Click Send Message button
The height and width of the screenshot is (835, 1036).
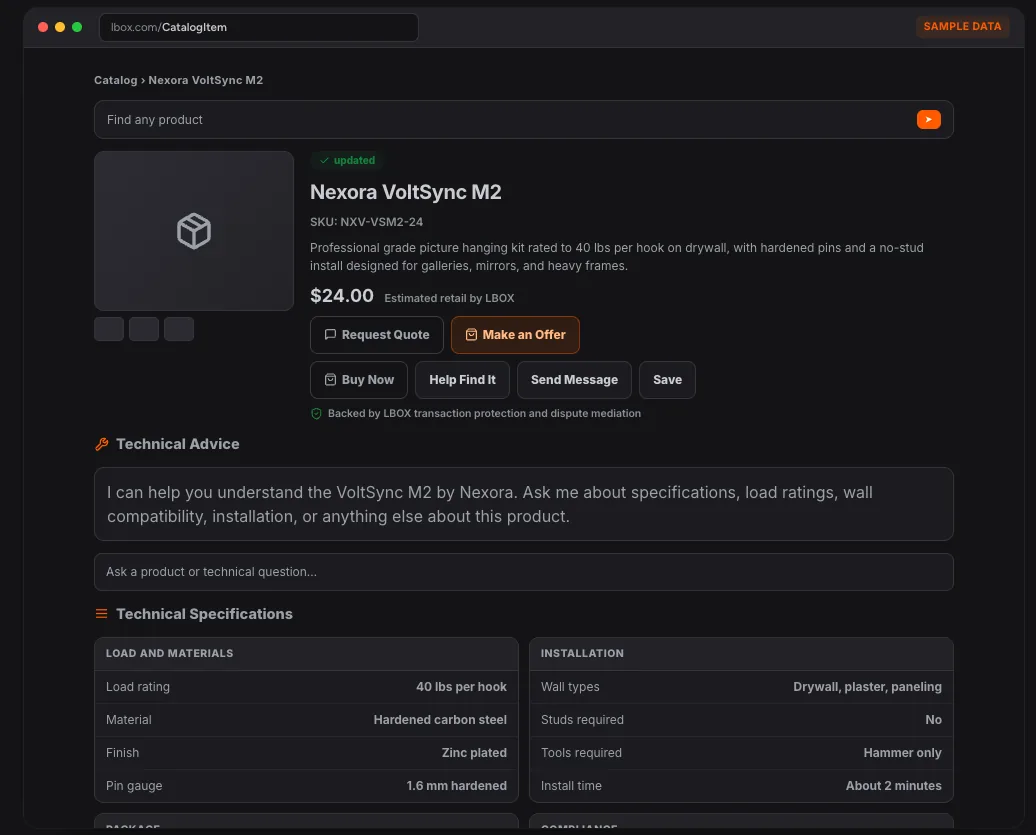pyautogui.click(x=574, y=380)
